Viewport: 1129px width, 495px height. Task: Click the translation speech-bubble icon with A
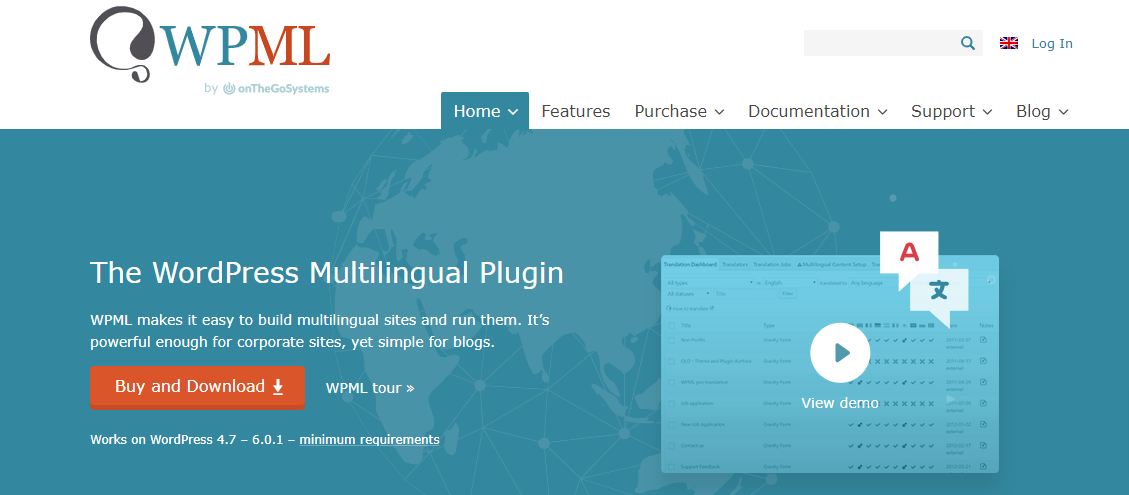coord(909,254)
